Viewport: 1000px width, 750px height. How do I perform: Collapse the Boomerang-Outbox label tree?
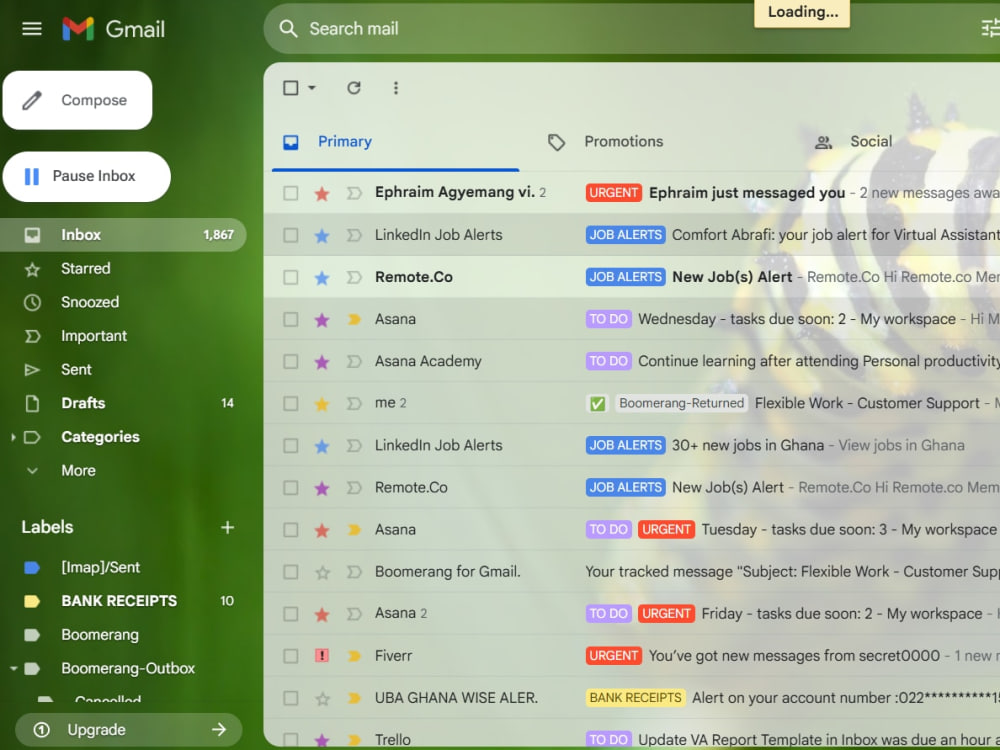13,668
